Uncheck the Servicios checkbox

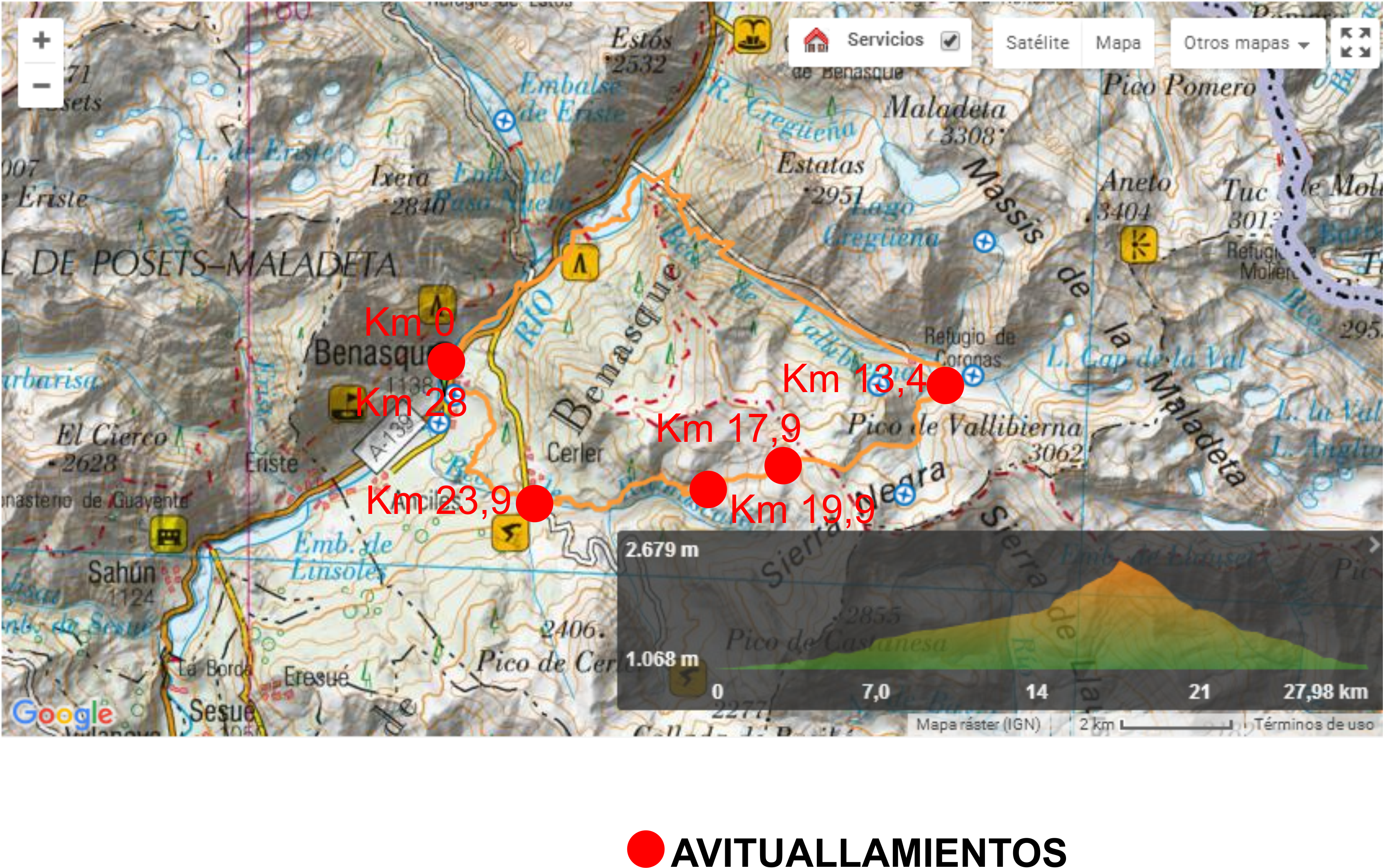(950, 41)
